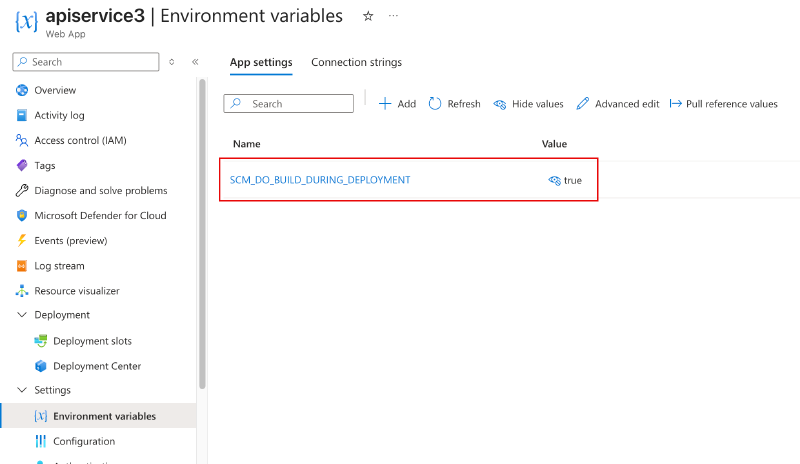Screen dimensions: 800x464
Task: Open Microsoft Defender for Cloud
Action: [x=100, y=215]
